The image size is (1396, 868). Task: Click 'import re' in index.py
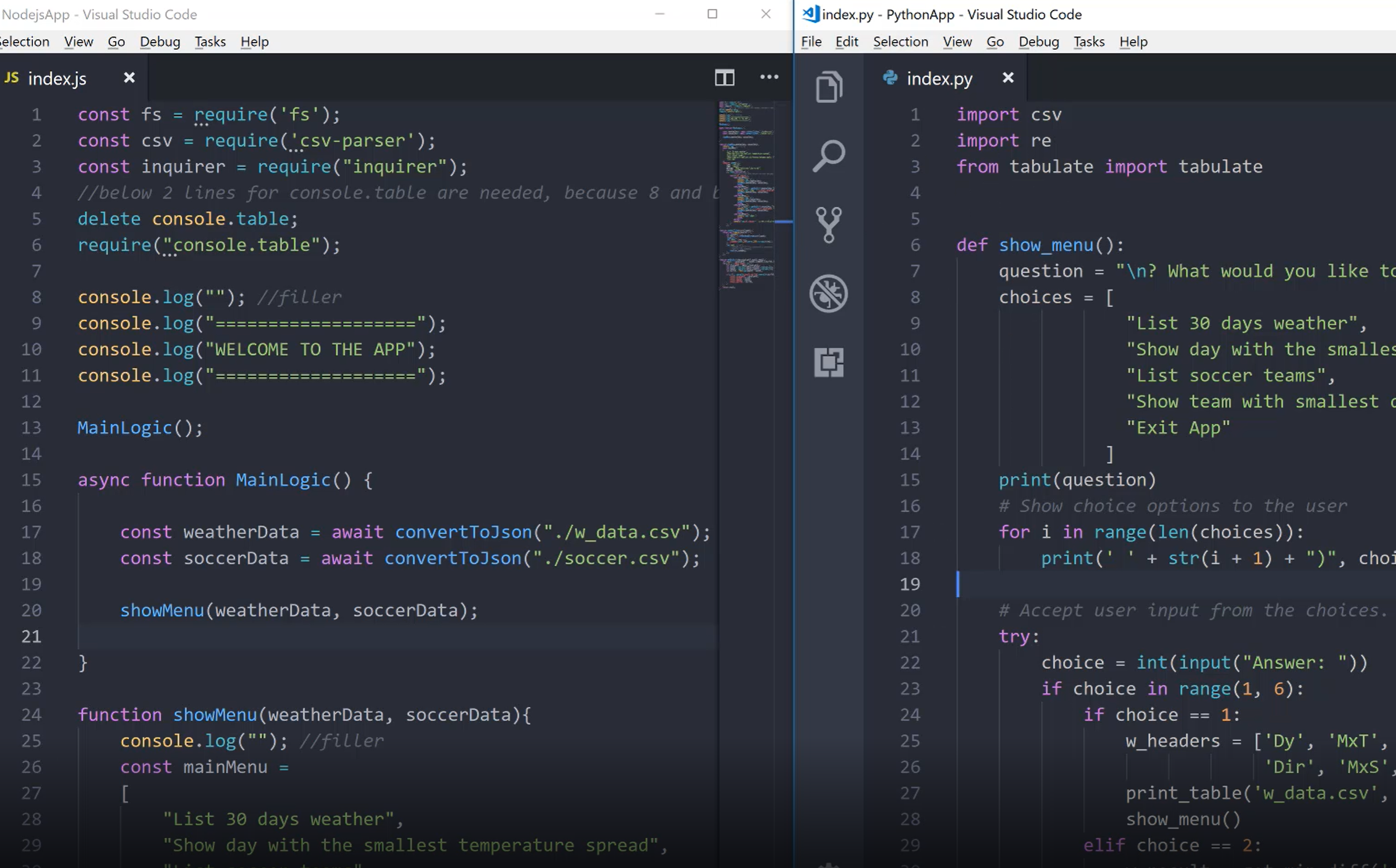pos(1004,141)
